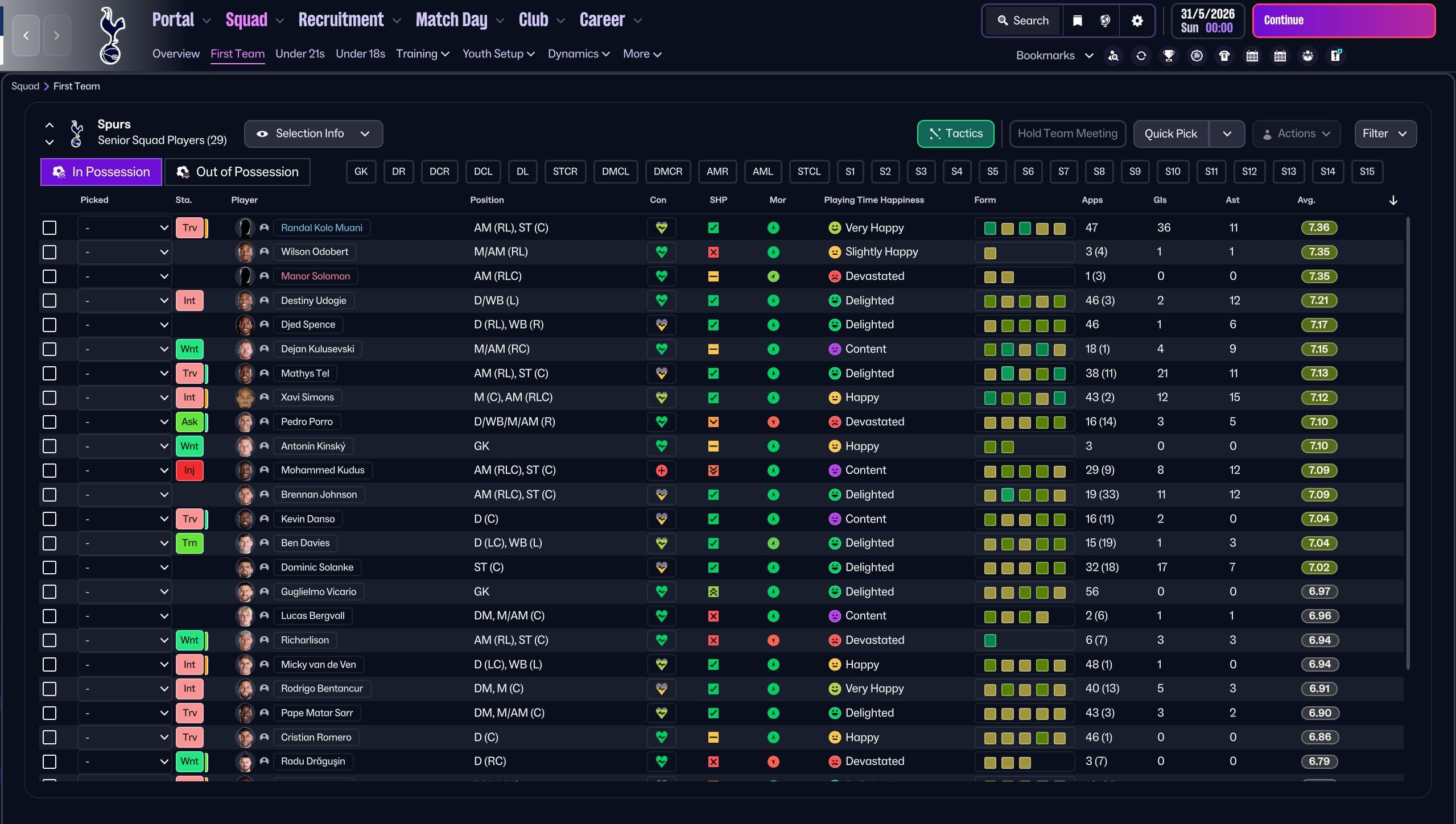Click the player search scouting shortcut icon
Viewport: 1456px width, 824px height.
click(x=1113, y=56)
